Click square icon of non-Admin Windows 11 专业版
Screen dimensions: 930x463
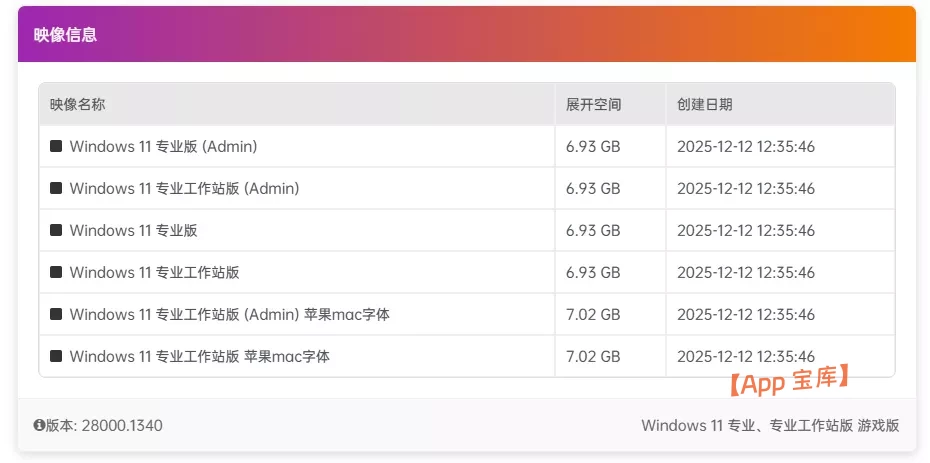click(56, 231)
